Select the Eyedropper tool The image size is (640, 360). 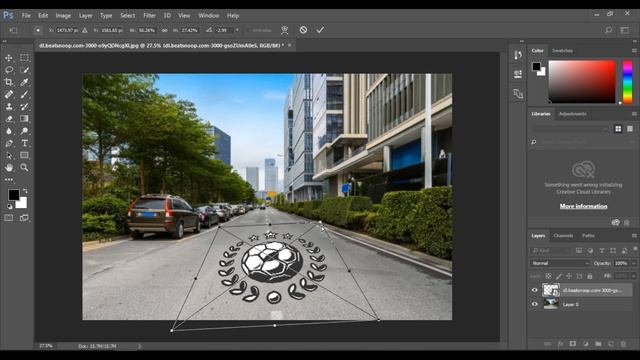click(24, 82)
